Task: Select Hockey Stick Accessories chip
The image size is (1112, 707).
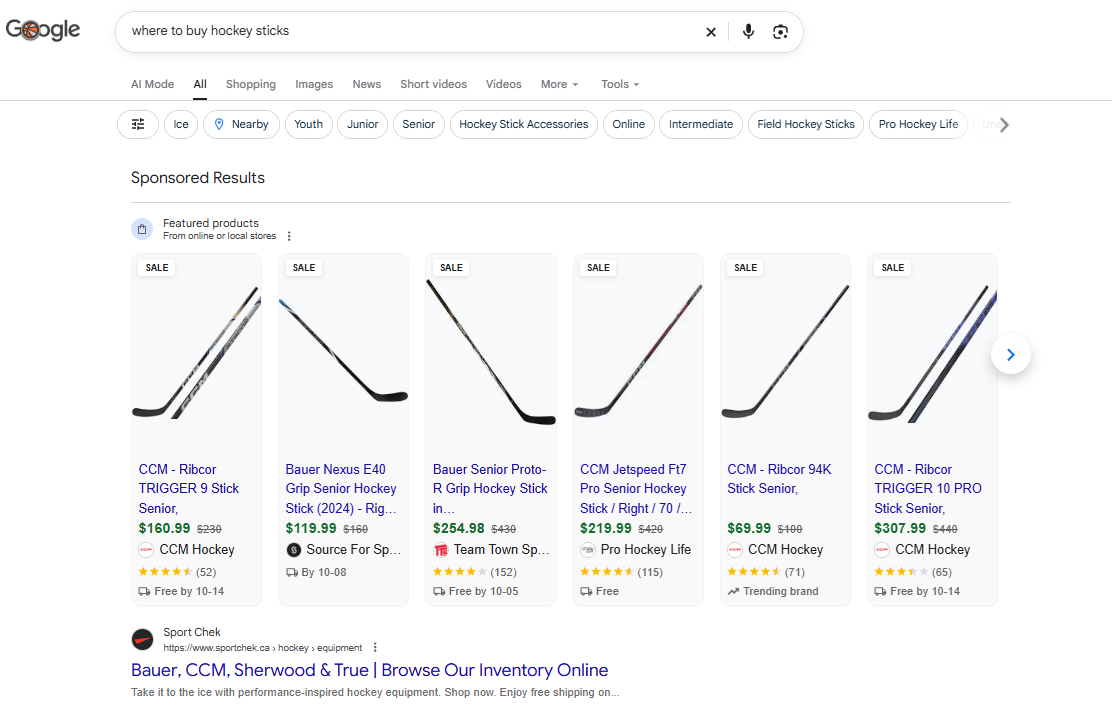Action: [523, 124]
